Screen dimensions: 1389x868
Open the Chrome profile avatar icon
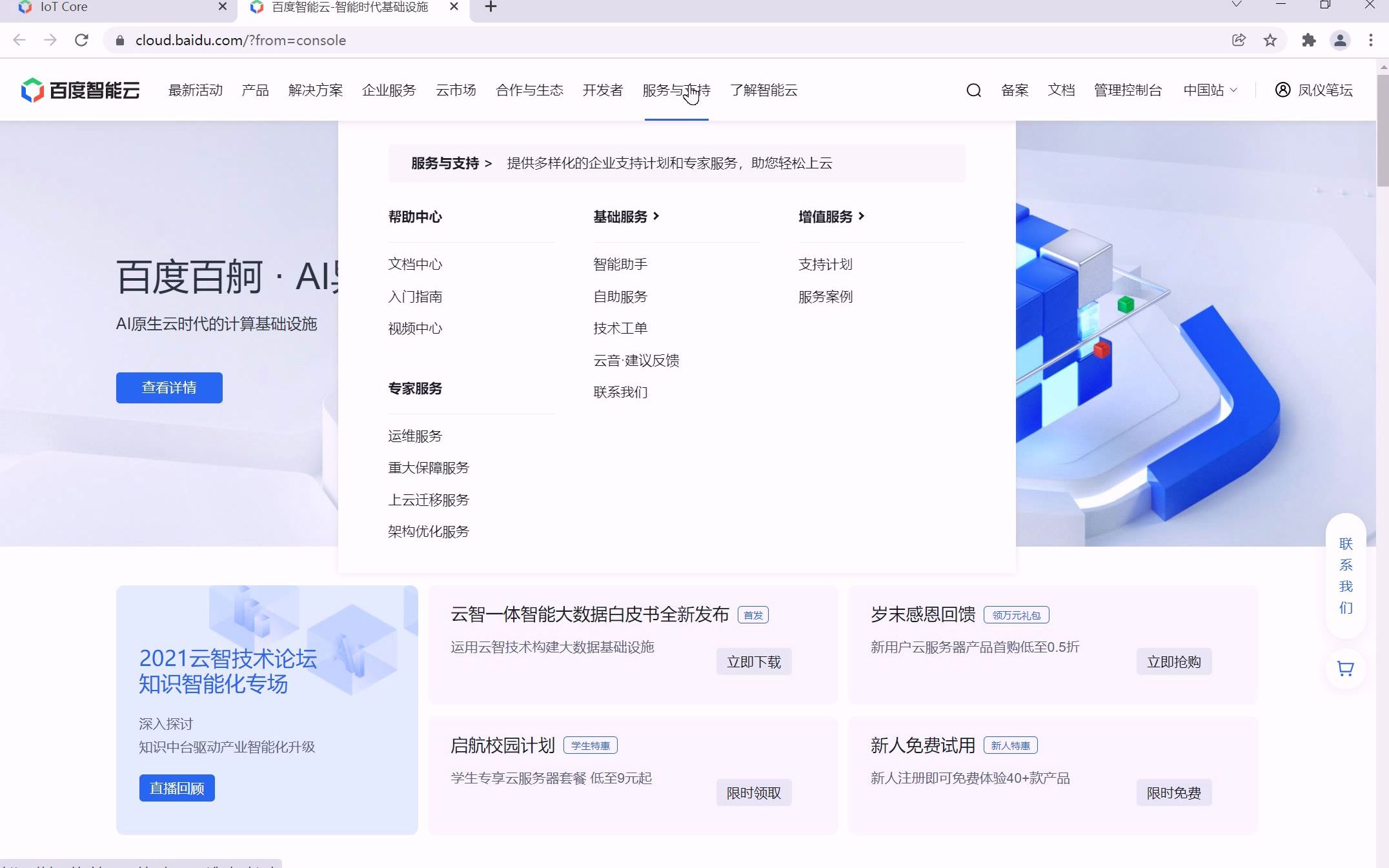1340,40
